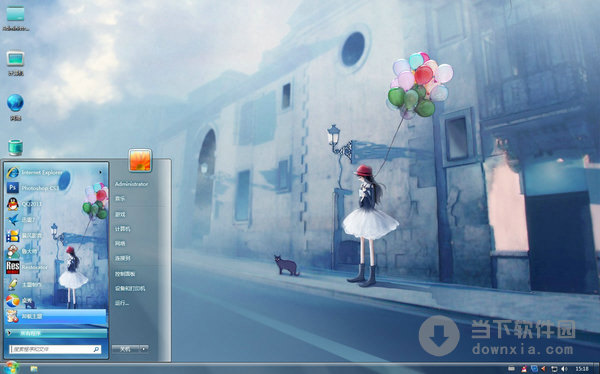Image resolution: width=600 pixels, height=374 pixels.
Task: Click the Start menu search box
Action: pos(55,349)
